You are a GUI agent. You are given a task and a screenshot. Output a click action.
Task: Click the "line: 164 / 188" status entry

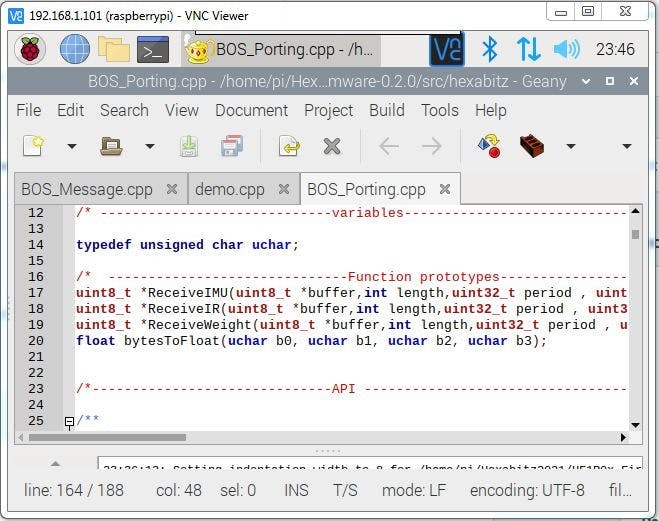click(74, 490)
